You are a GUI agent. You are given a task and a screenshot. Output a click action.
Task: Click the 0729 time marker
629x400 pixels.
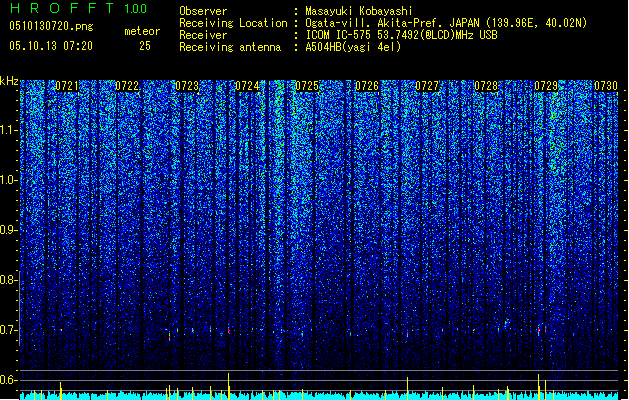click(x=546, y=86)
